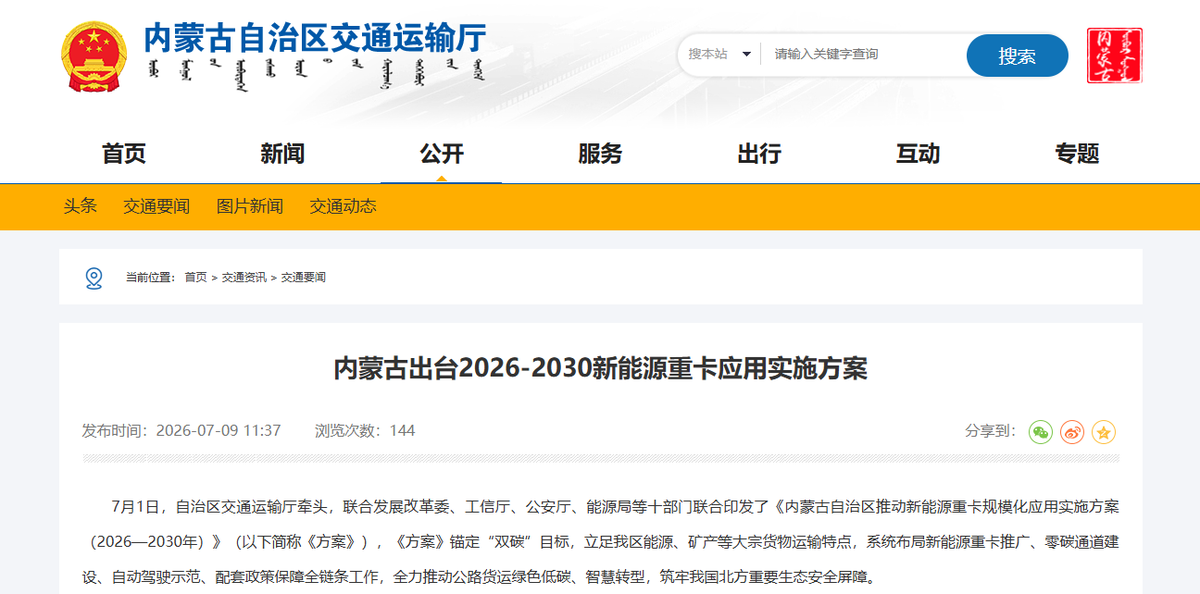Click the star favorites share icon
1200x594 pixels.
(1104, 432)
